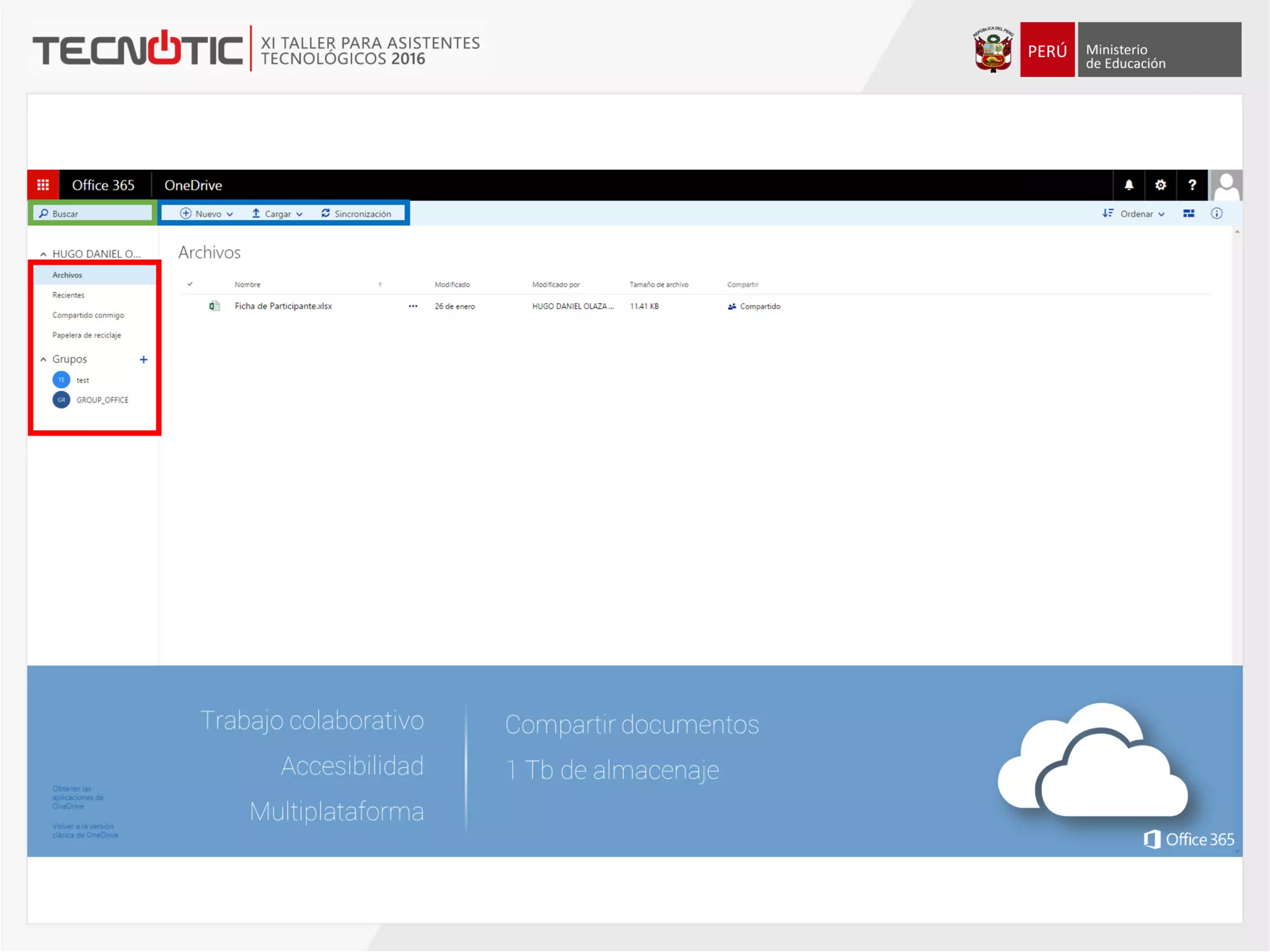1270x952 pixels.
Task: Open the information details pane icon
Action: (1217, 213)
